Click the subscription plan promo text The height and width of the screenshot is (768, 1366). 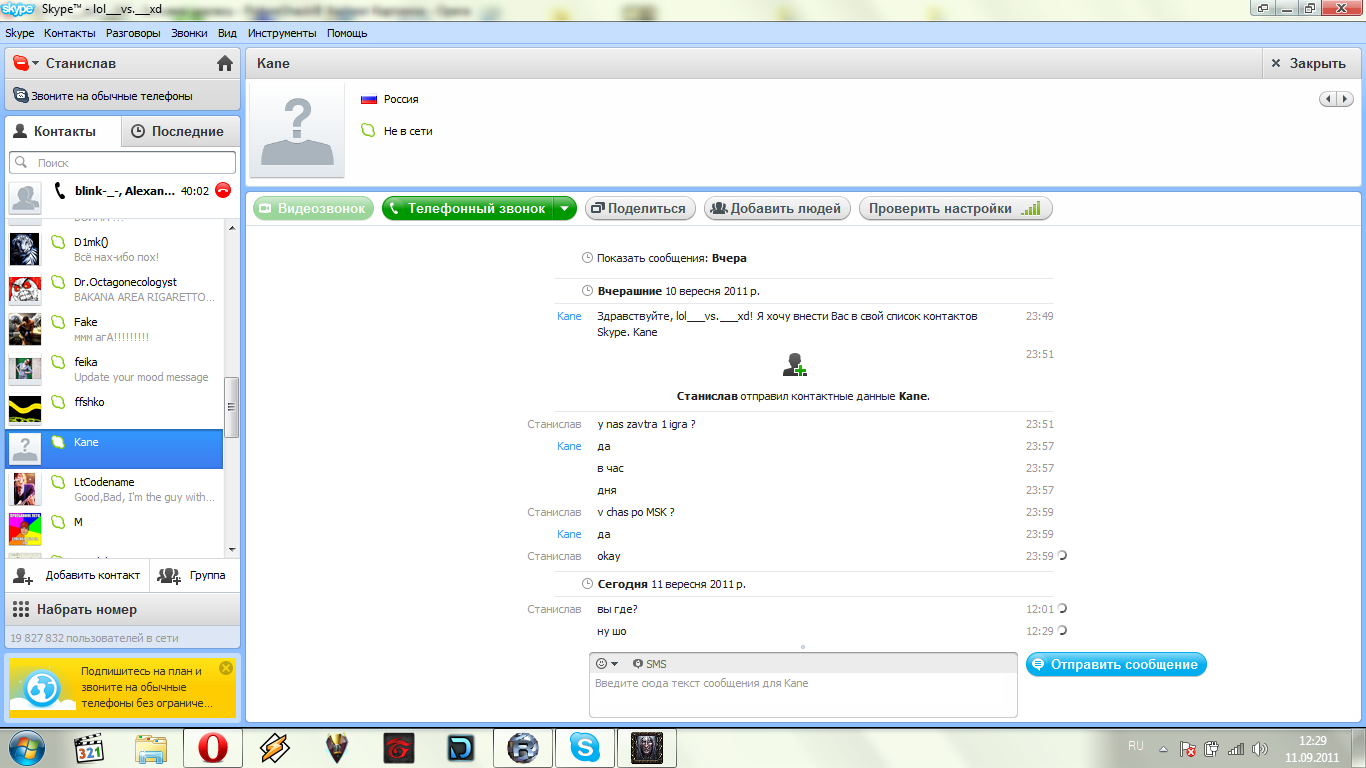click(x=147, y=687)
